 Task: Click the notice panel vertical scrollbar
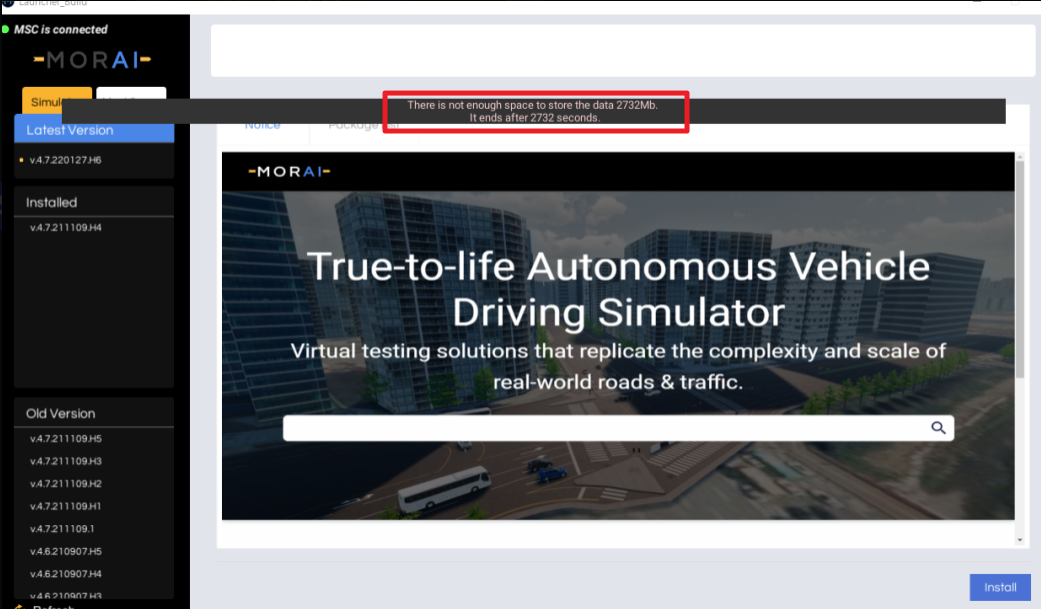pos(1020,270)
